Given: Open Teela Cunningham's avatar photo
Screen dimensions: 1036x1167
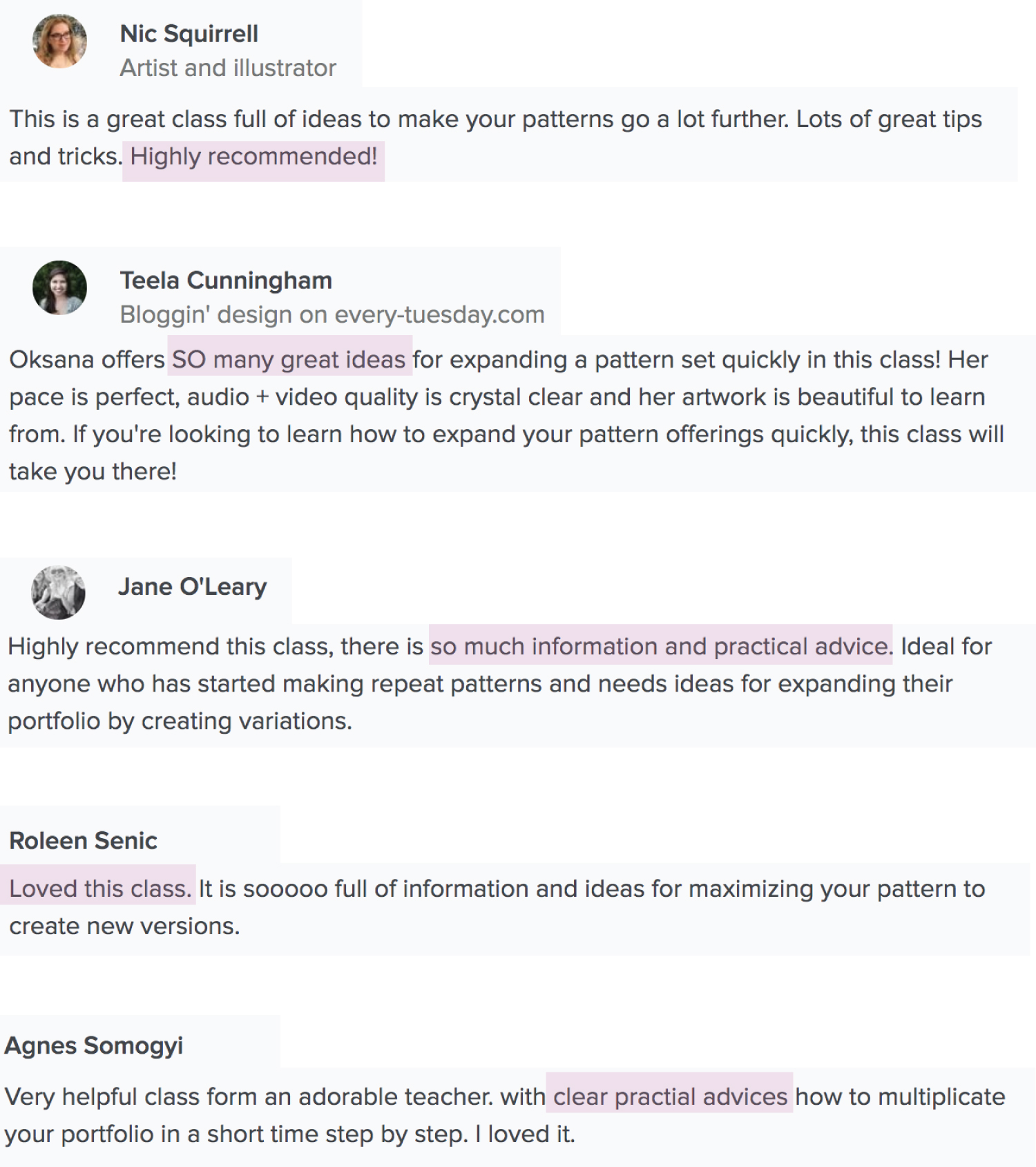Looking at the screenshot, I should click(x=59, y=288).
